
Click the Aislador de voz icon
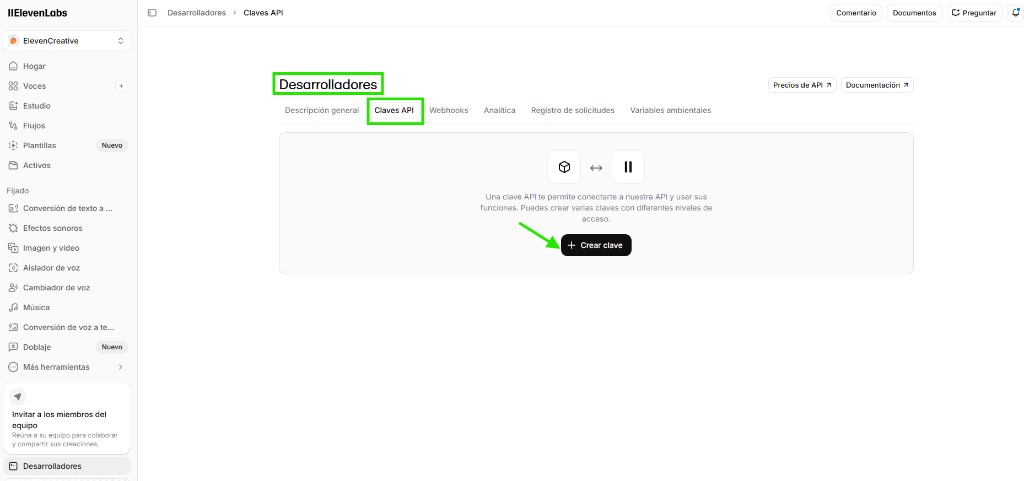13,268
